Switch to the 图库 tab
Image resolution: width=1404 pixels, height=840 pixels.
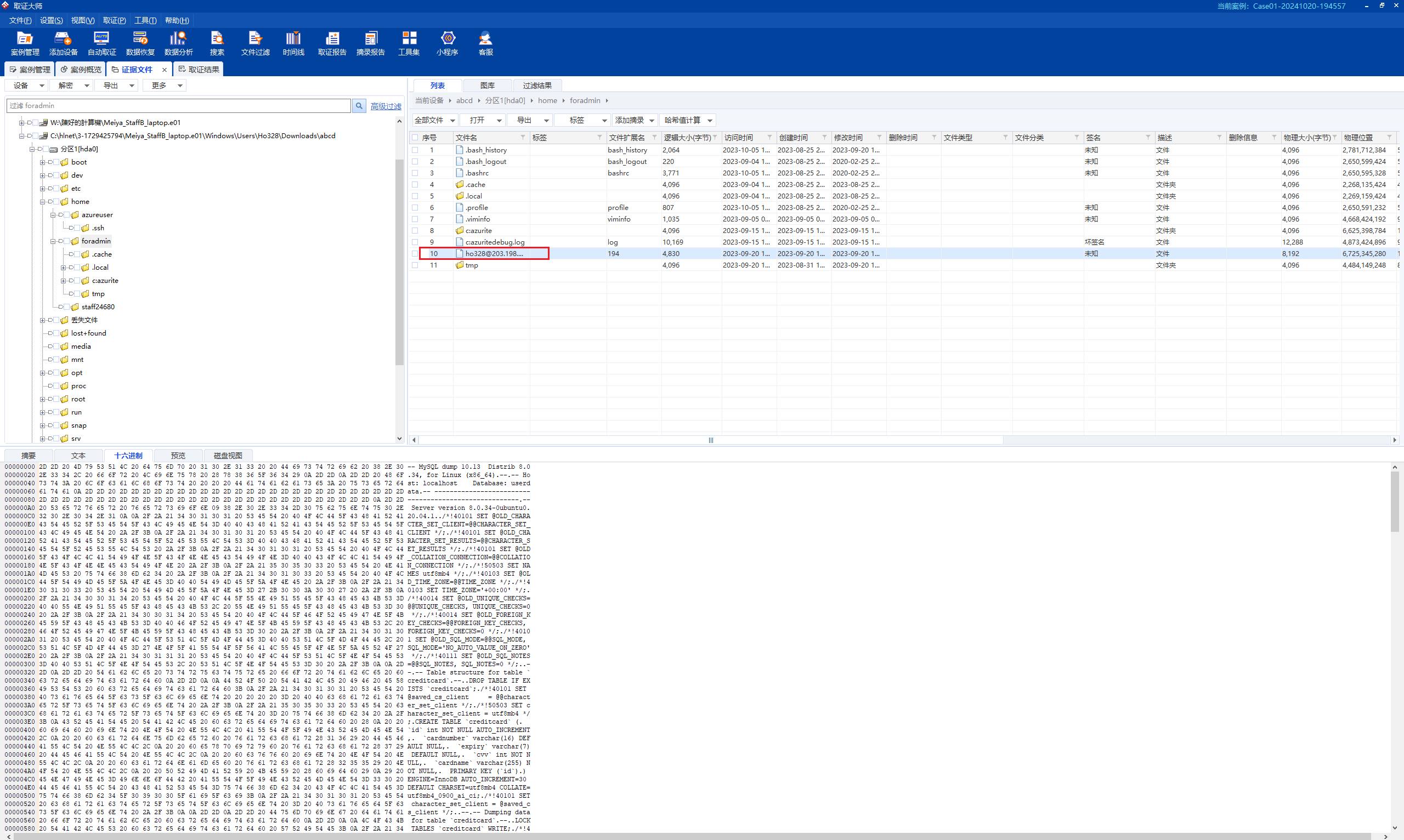pos(488,86)
